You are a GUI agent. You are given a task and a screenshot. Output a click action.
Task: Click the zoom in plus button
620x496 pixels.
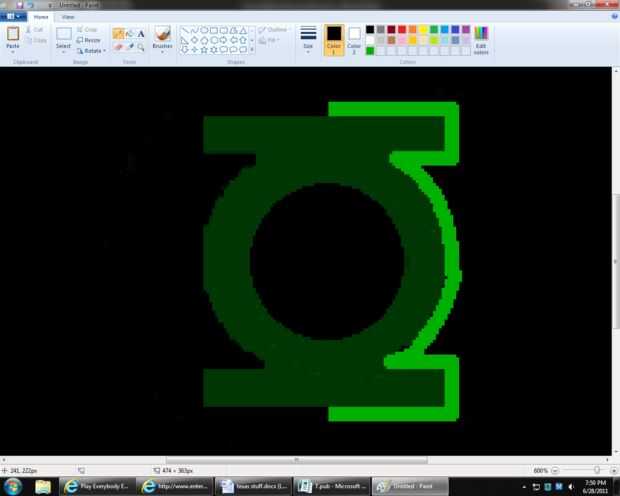point(614,470)
